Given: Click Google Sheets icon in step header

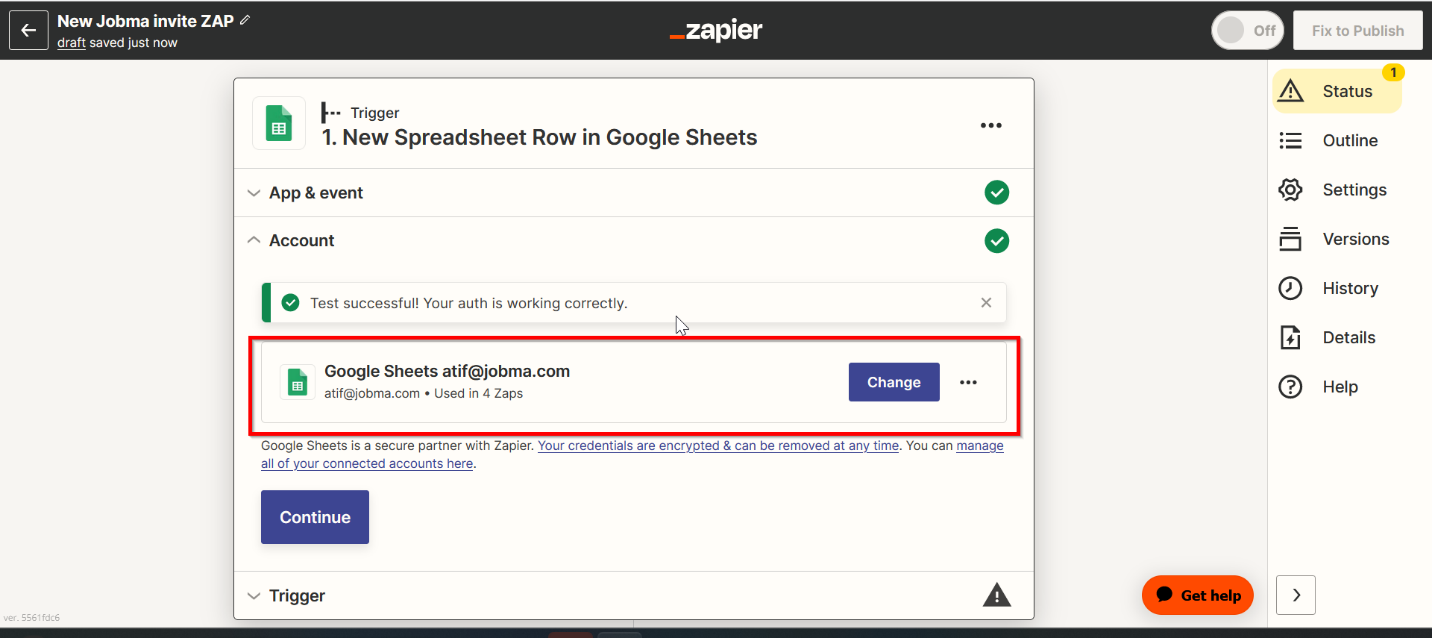Looking at the screenshot, I should [279, 124].
